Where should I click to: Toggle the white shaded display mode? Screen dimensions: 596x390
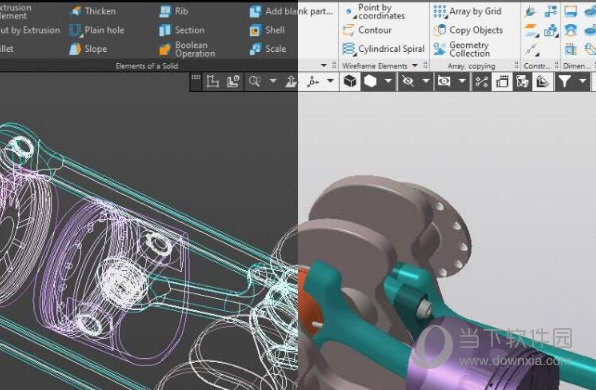tap(370, 81)
